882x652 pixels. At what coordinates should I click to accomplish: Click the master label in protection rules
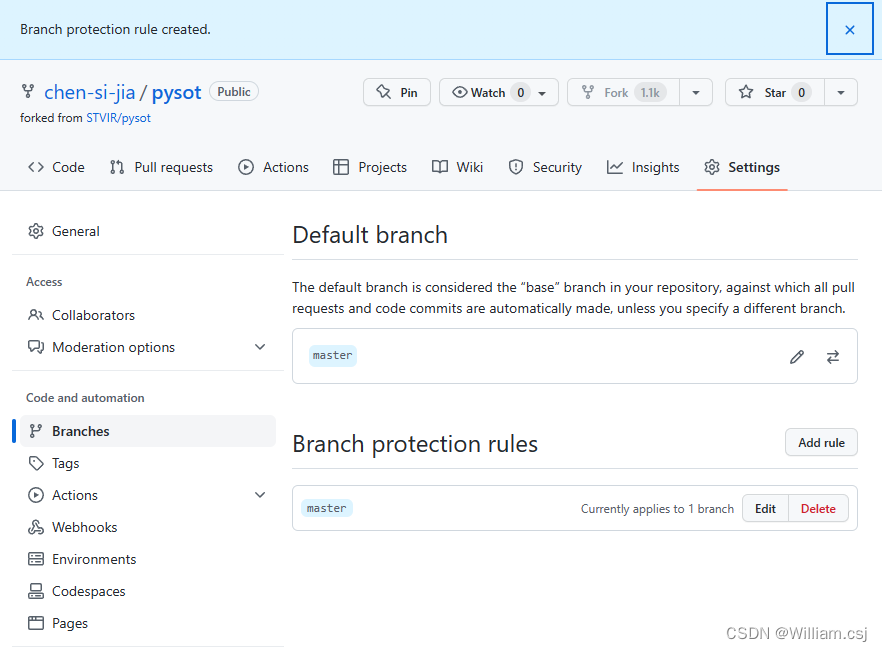click(327, 508)
